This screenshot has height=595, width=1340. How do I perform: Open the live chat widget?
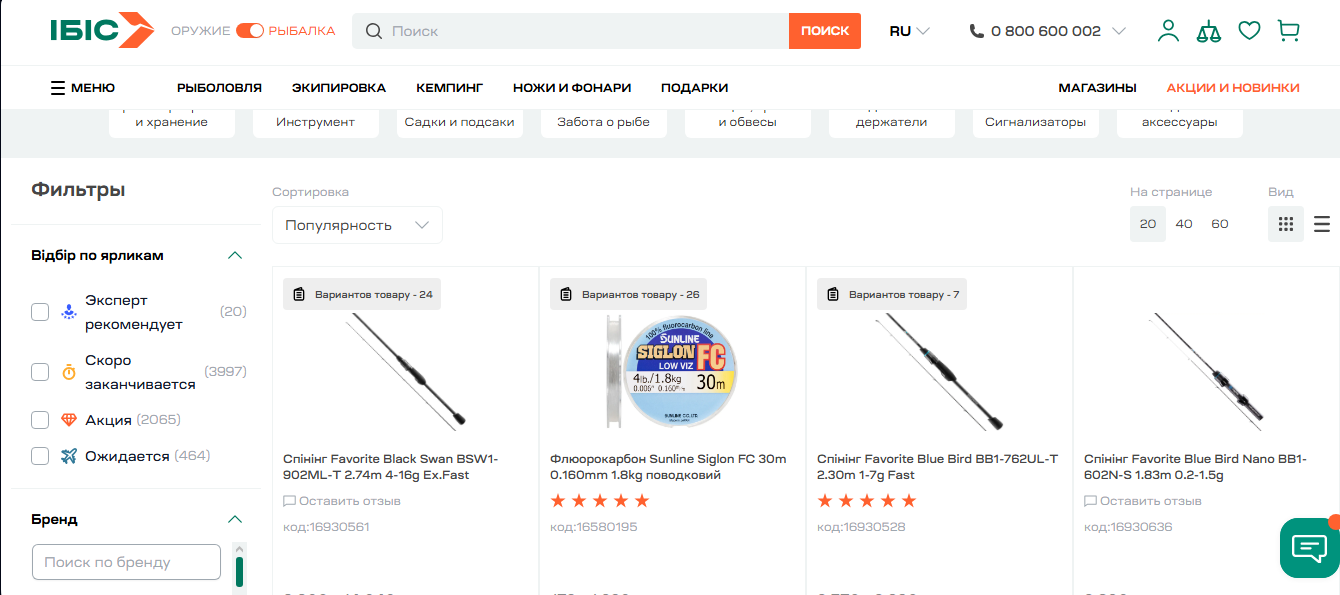tap(1309, 547)
